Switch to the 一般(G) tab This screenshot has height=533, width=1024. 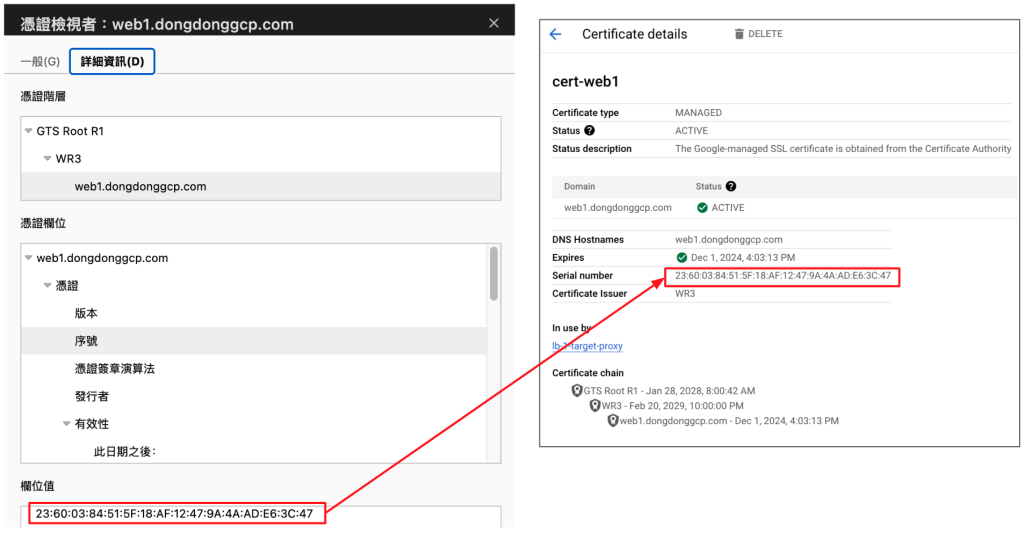point(40,61)
